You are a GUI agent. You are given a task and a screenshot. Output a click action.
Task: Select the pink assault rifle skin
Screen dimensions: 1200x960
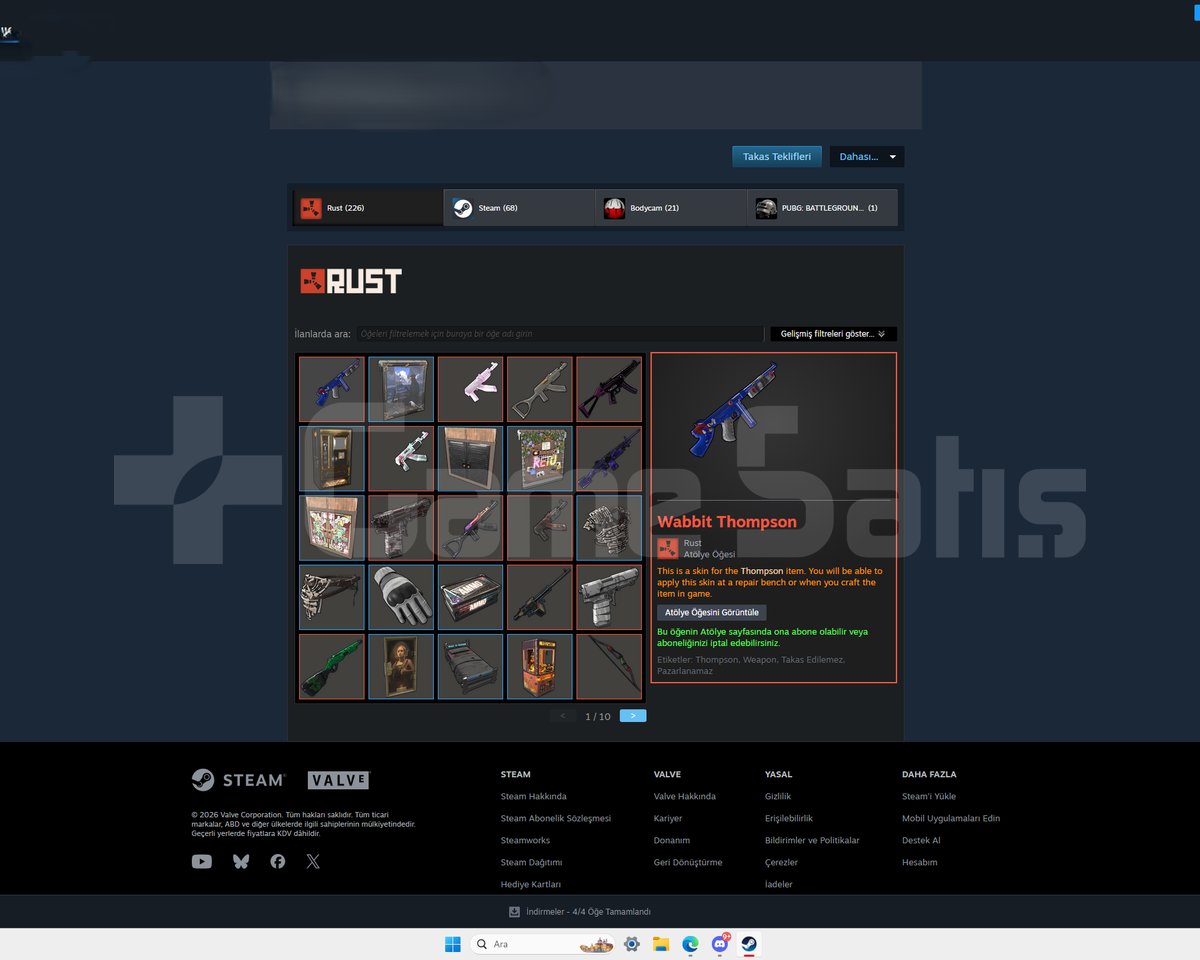(471, 389)
